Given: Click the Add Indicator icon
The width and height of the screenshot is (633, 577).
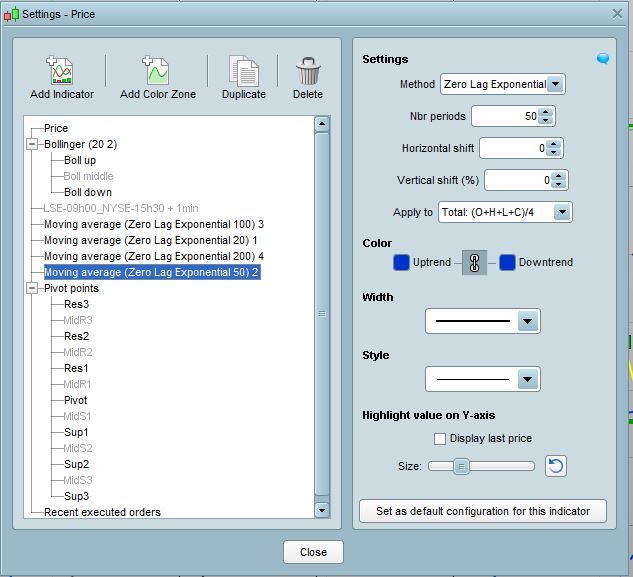Looking at the screenshot, I should coord(60,70).
